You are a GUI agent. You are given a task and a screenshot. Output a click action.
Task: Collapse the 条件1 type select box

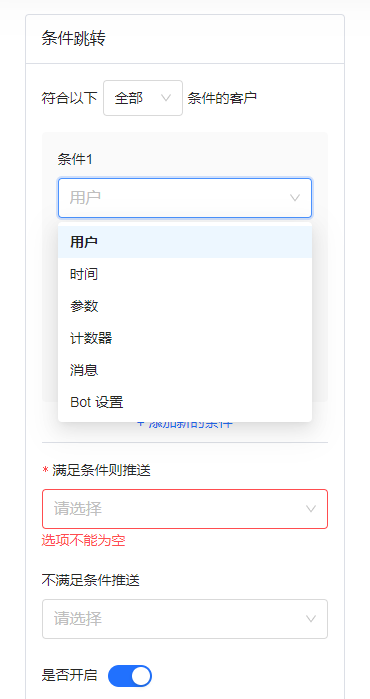point(185,198)
